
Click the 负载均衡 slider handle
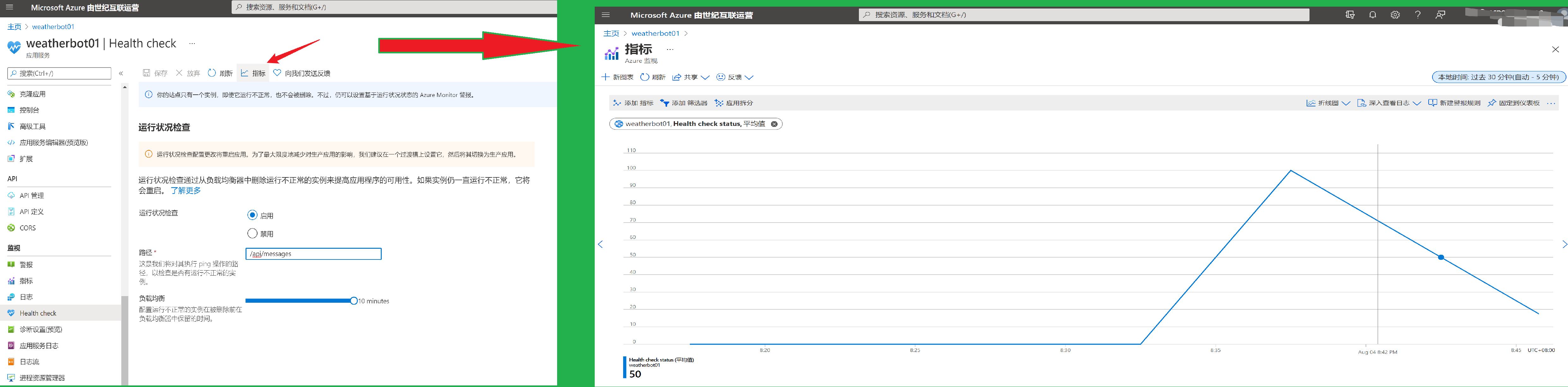[x=354, y=301]
